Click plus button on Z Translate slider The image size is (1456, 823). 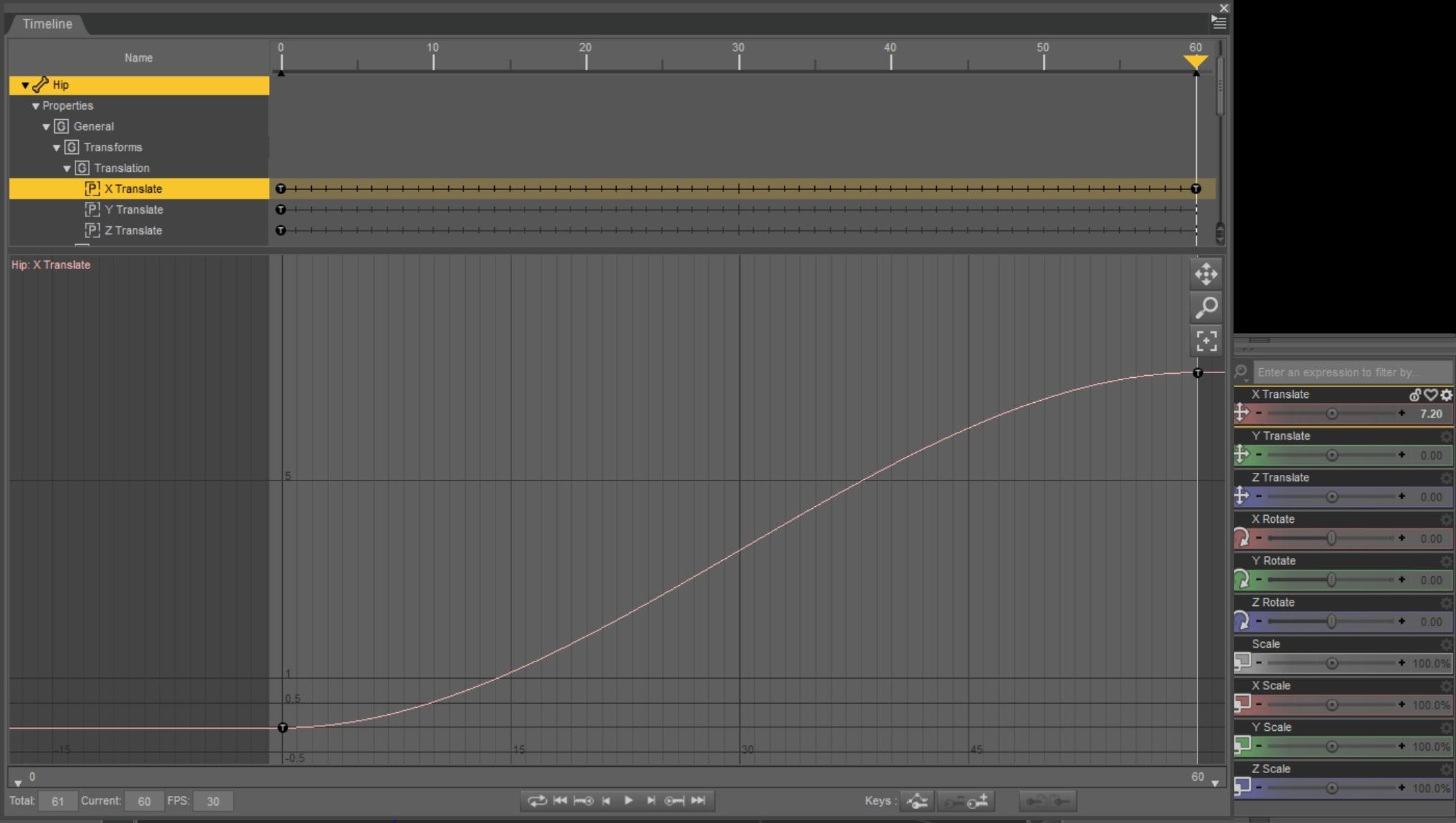1402,496
